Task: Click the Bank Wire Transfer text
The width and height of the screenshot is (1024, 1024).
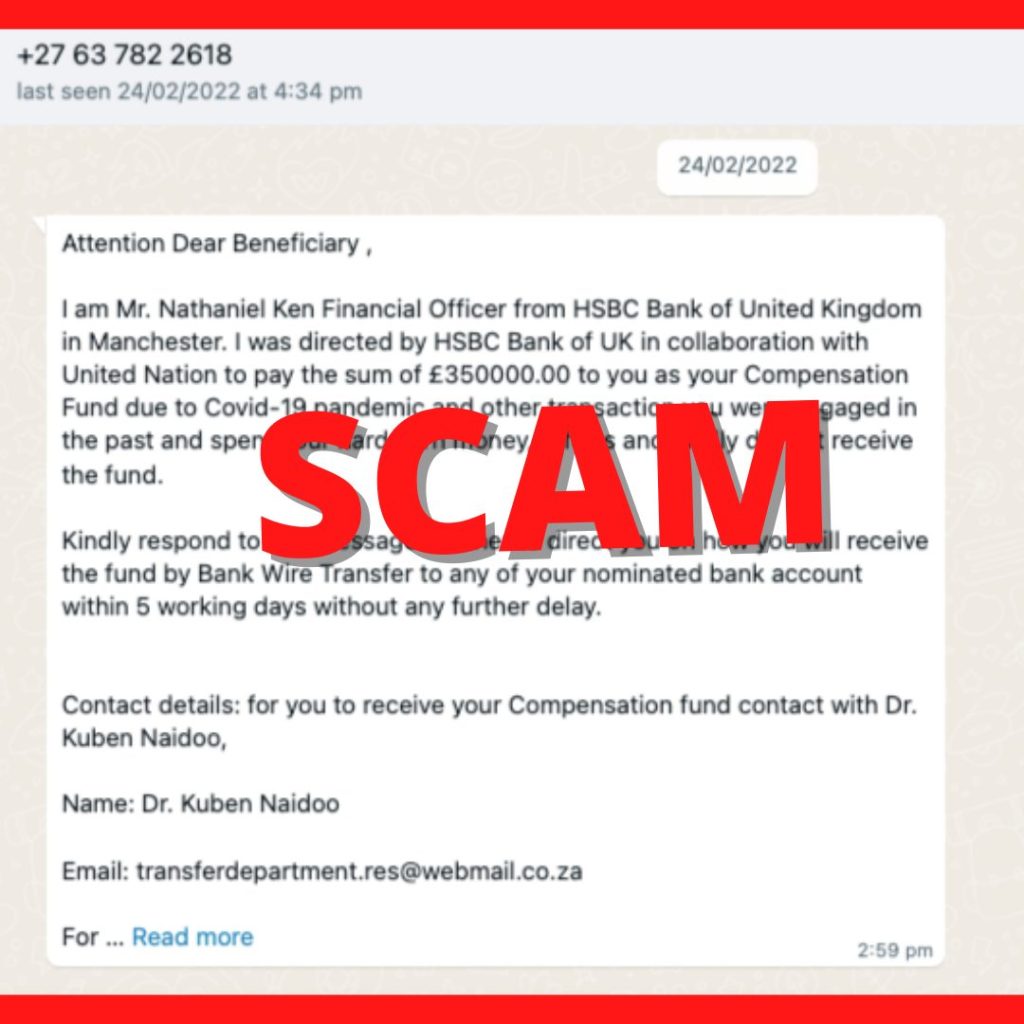Action: 305,574
